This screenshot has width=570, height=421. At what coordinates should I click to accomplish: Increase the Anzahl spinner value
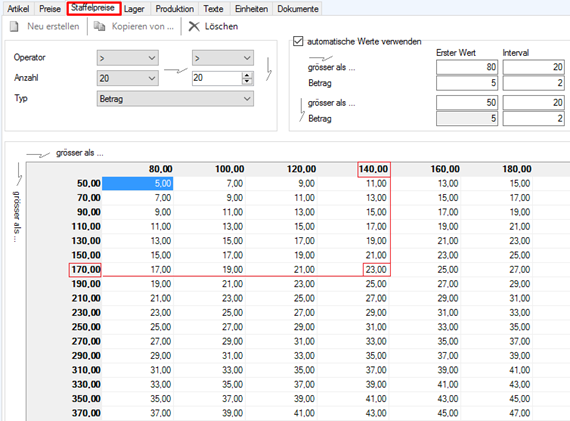click(247, 75)
